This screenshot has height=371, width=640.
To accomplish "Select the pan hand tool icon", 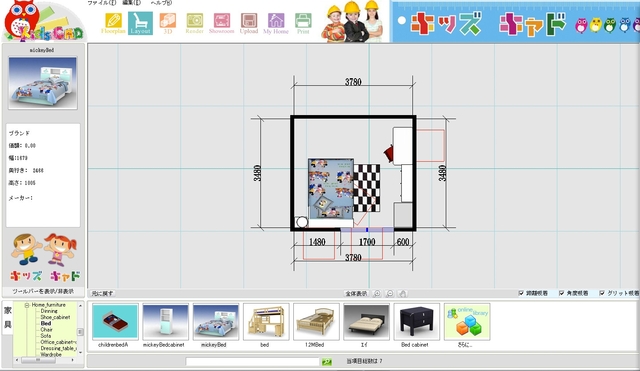I will click(402, 293).
